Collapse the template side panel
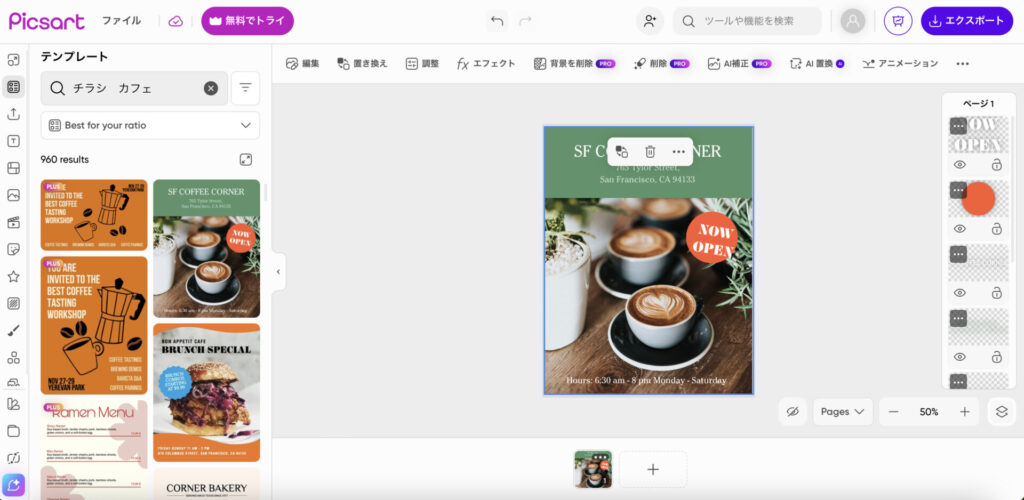 point(279,271)
